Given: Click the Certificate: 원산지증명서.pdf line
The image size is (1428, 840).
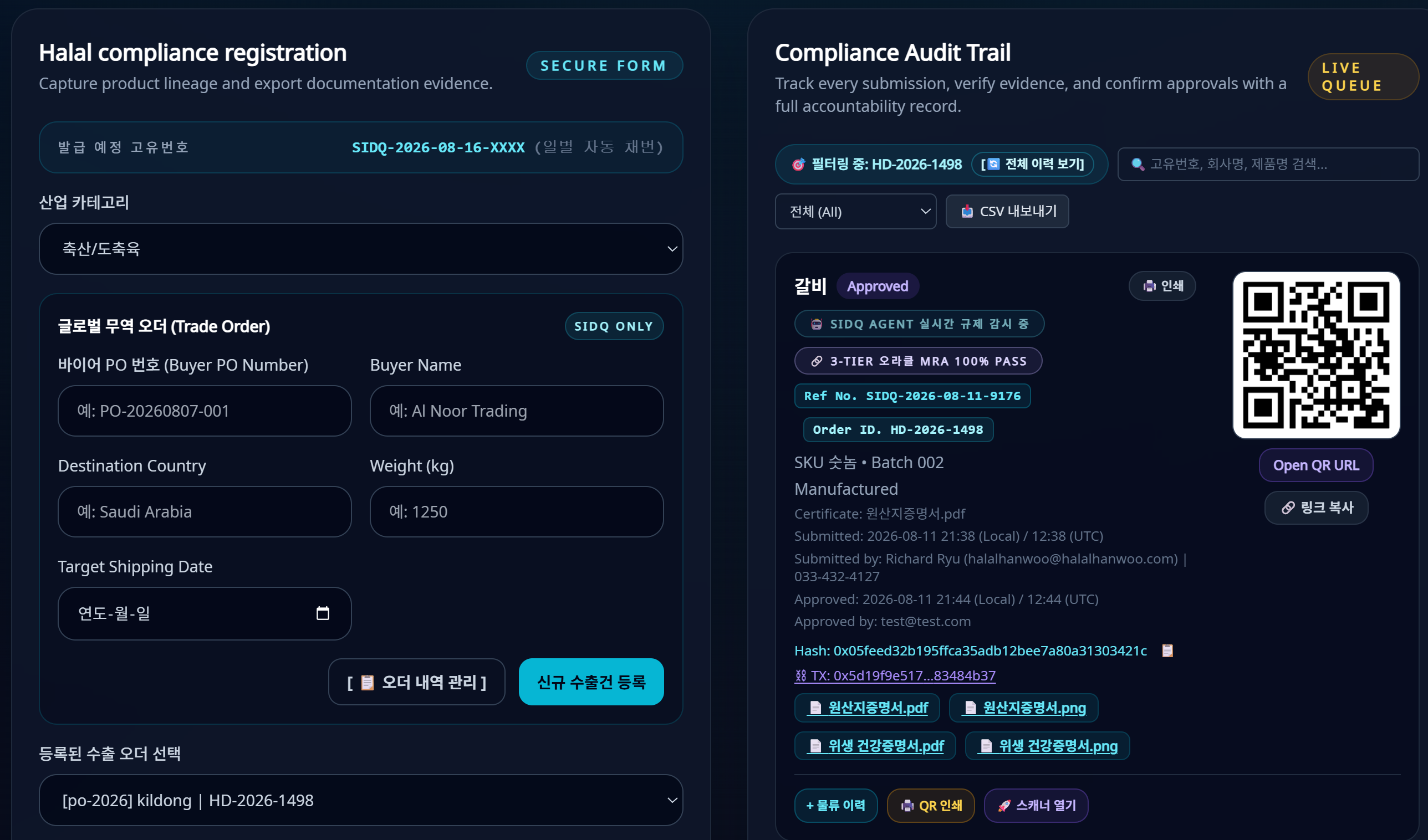Looking at the screenshot, I should click(879, 513).
